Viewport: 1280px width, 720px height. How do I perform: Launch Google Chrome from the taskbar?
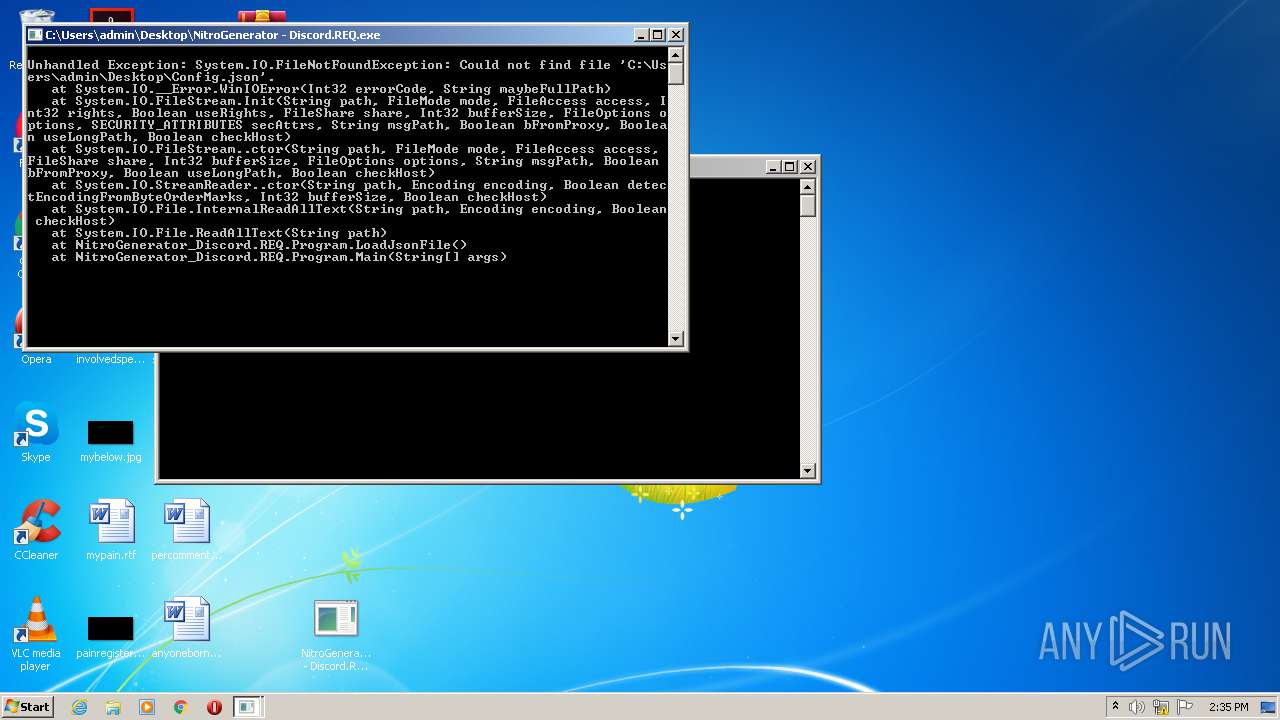tap(181, 707)
